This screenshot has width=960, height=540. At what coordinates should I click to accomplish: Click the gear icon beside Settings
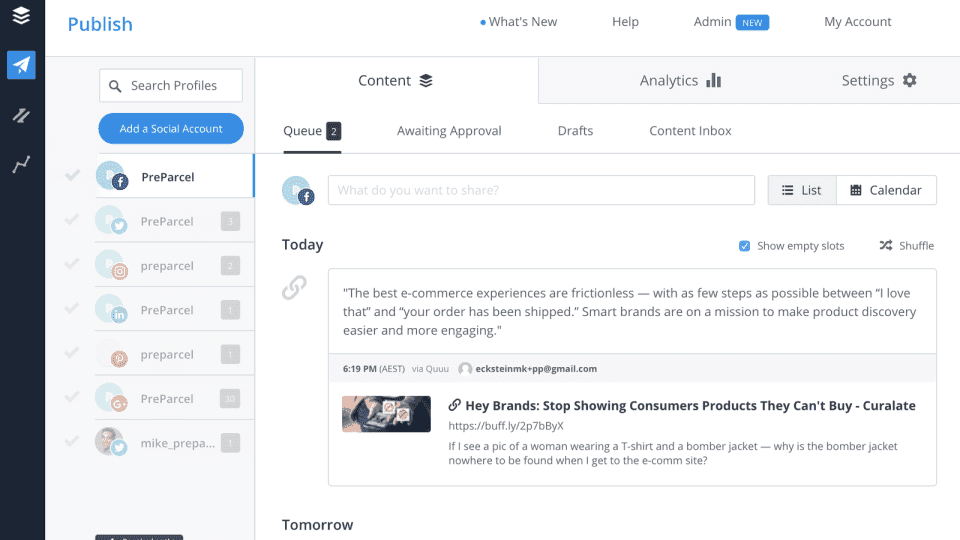coord(910,80)
